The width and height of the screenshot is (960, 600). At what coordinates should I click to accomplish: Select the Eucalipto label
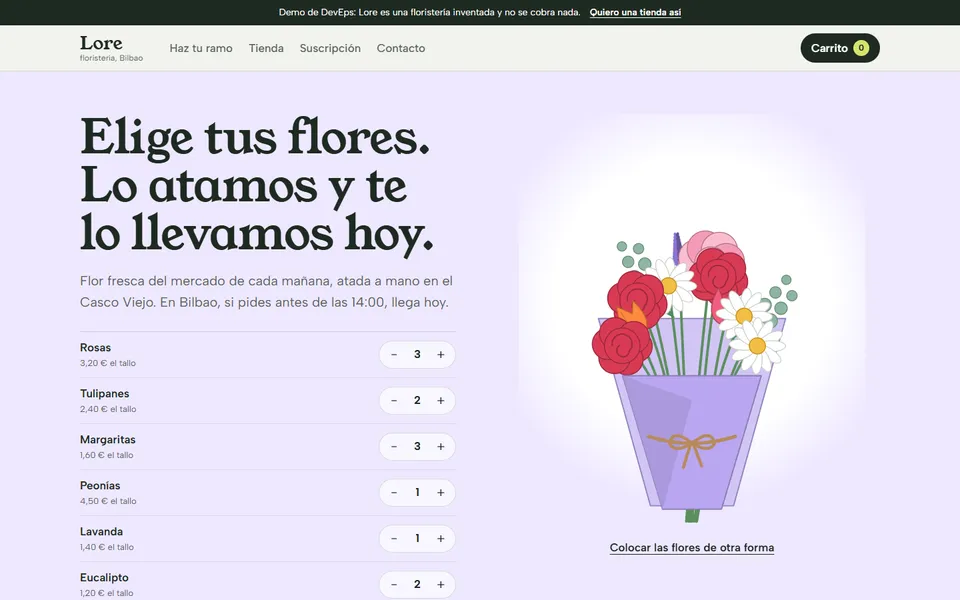coord(104,577)
